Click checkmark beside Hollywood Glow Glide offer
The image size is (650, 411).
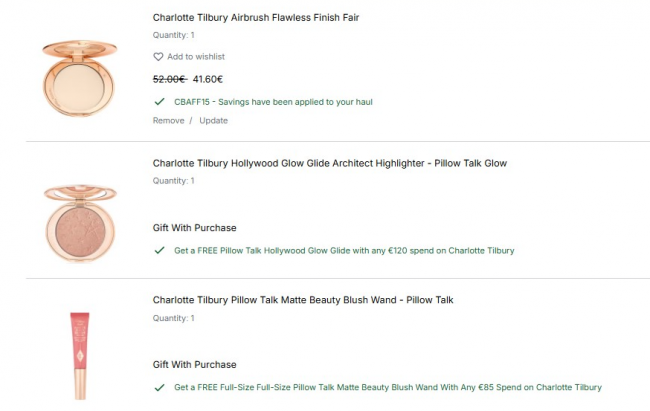159,250
